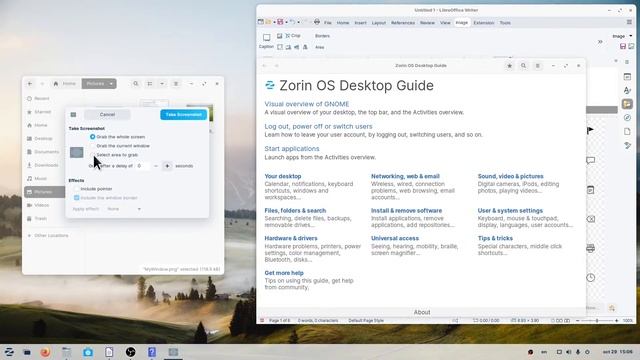Open Other Locations in Files sidebar
The image size is (640, 360).
pyautogui.click(x=48, y=236)
